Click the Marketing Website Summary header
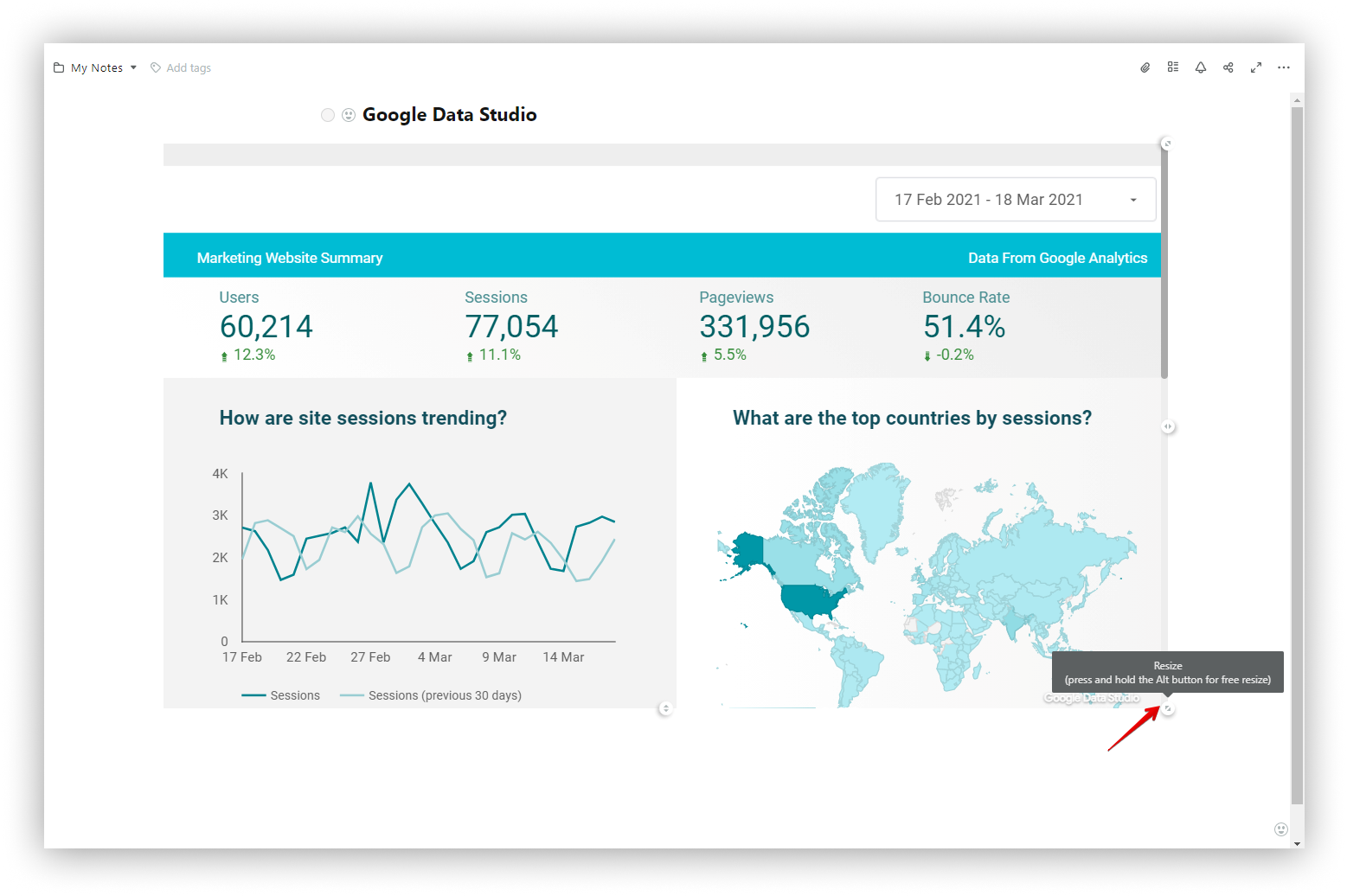Screen dimensions: 1347x896 pos(290,258)
